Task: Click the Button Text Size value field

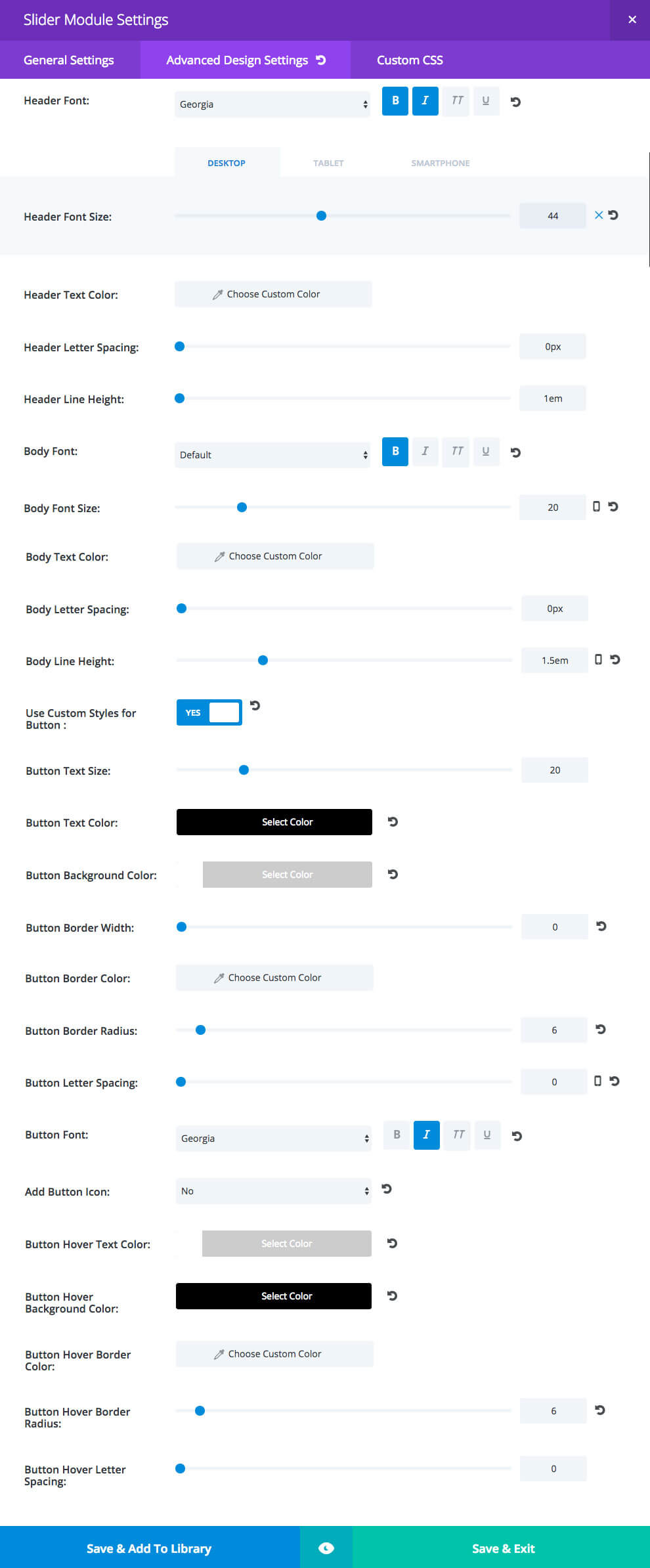Action: pyautogui.click(x=554, y=770)
